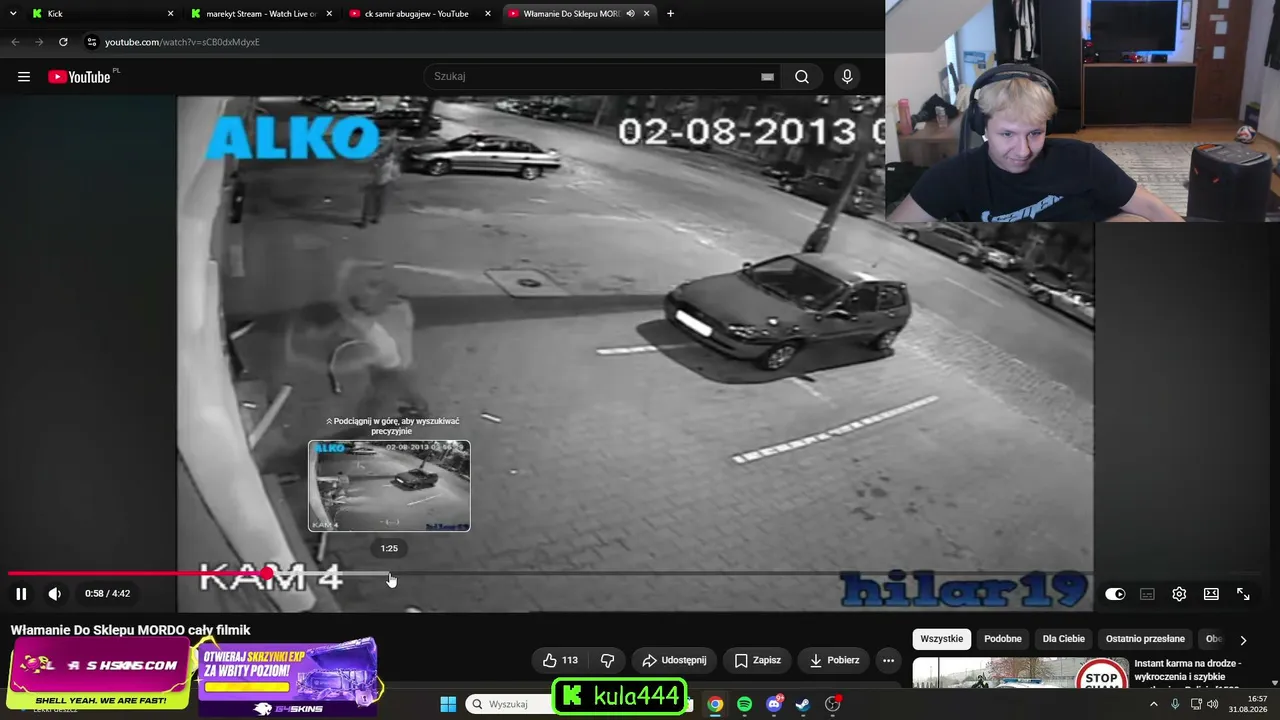Image resolution: width=1280 pixels, height=720 pixels.
Task: Open the volume tray icon
Action: (1213, 704)
